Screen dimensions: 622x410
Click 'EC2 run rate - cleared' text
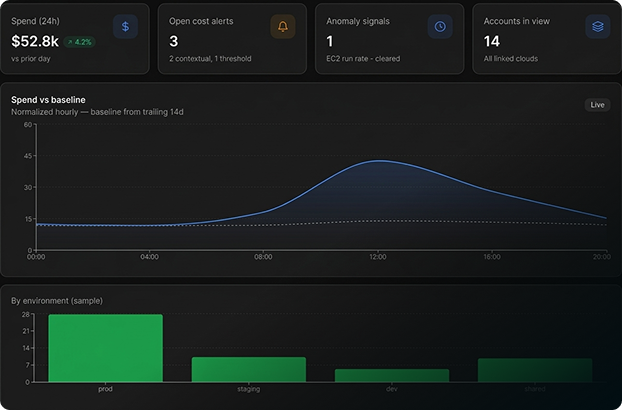(363, 59)
